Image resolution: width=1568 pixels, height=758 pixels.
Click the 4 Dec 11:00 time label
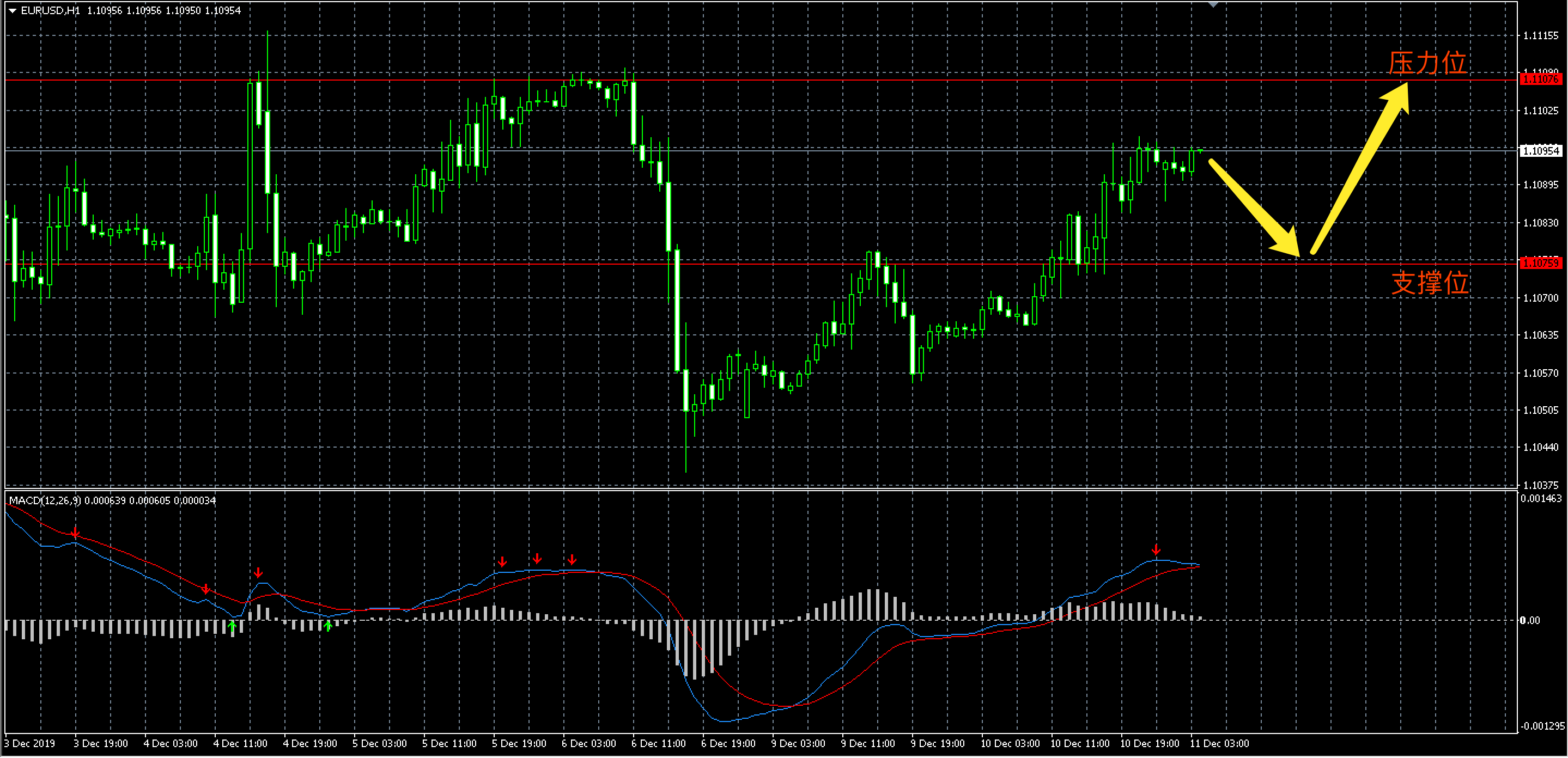(240, 743)
